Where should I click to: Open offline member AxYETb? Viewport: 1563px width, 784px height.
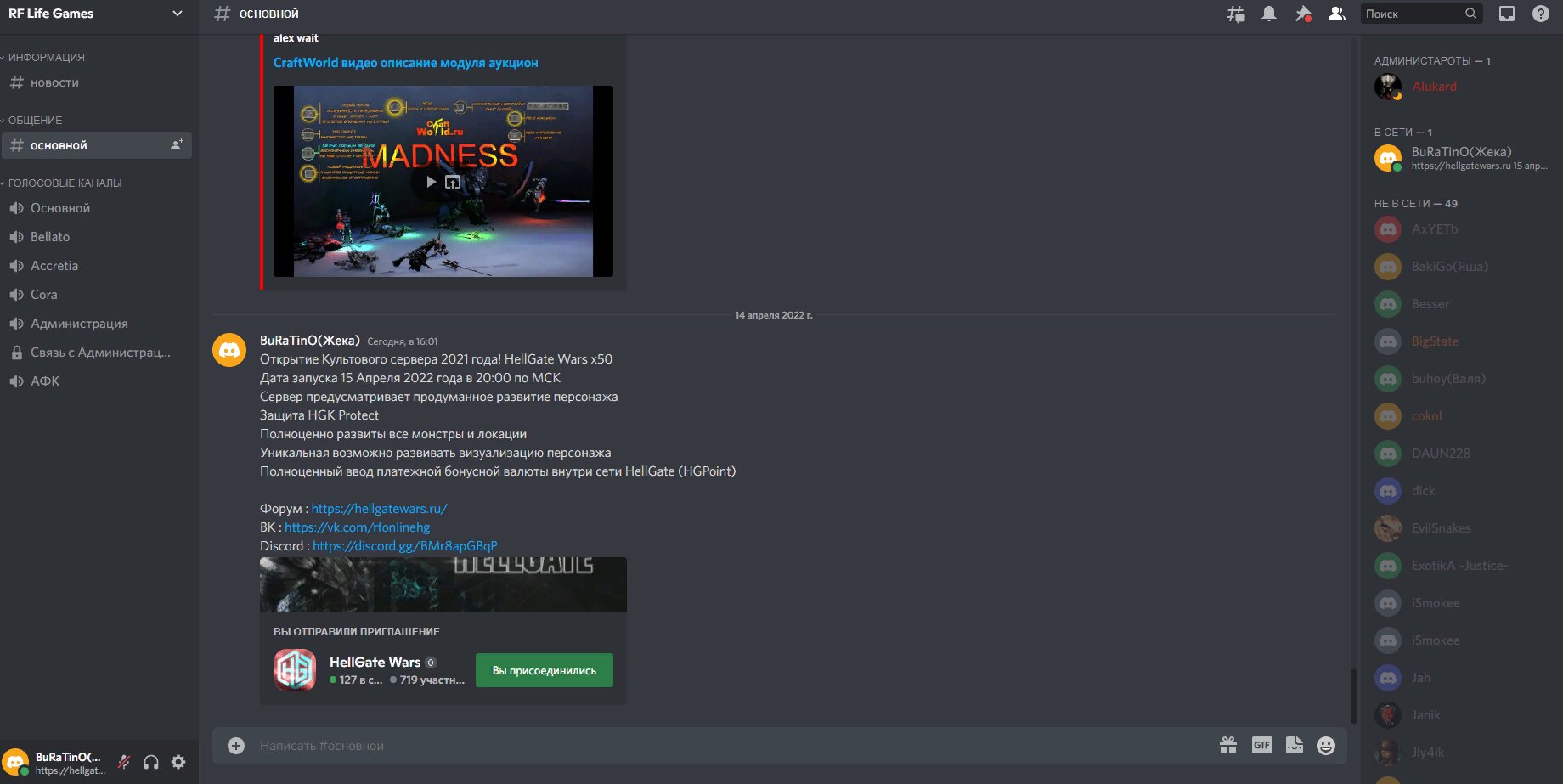point(1463,229)
